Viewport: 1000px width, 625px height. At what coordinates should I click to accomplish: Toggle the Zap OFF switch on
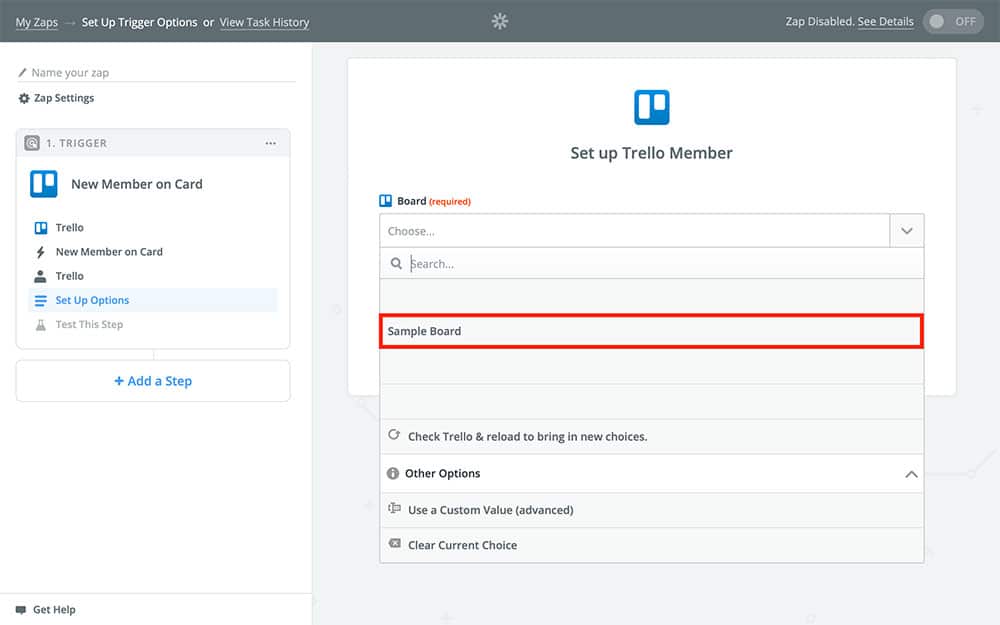tap(952, 21)
